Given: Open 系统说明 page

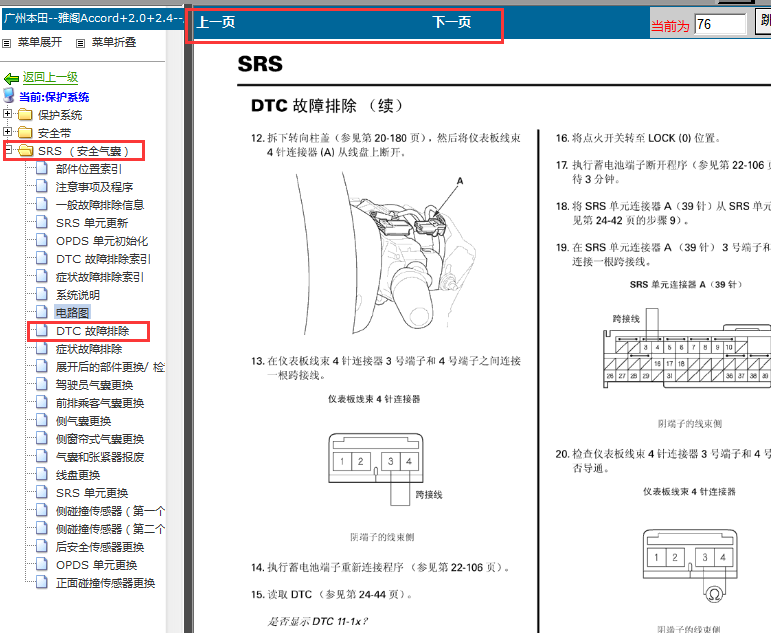Looking at the screenshot, I should click(78, 295).
